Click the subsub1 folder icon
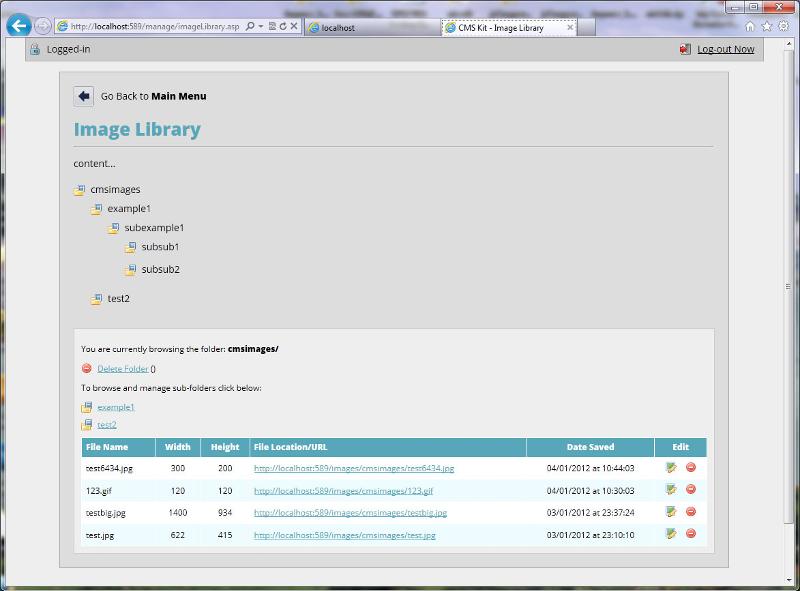 click(x=131, y=248)
